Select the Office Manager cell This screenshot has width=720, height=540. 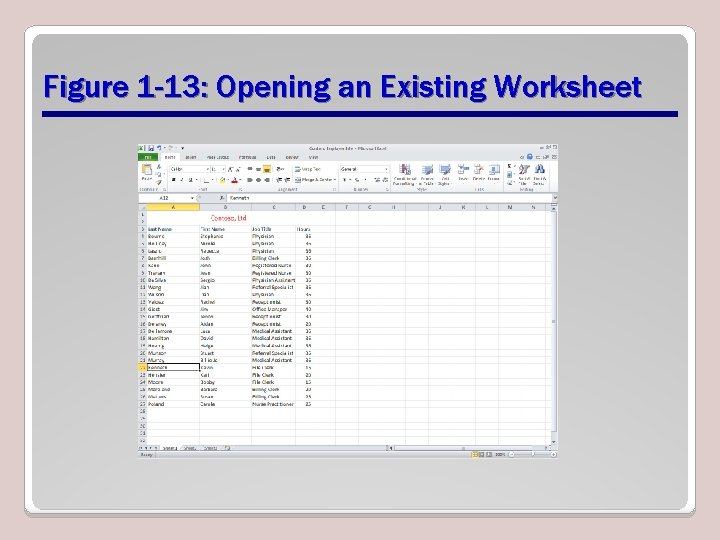tap(274, 309)
